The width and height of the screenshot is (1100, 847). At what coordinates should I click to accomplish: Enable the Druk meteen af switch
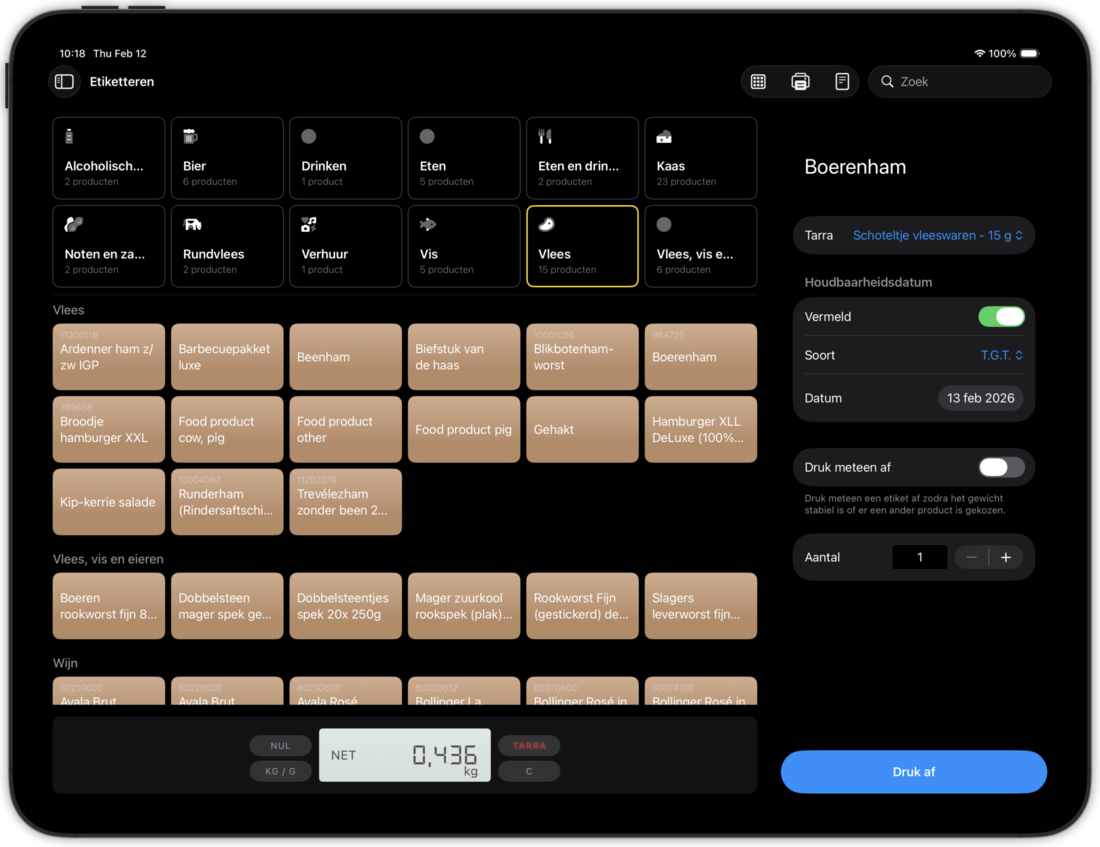click(1001, 467)
